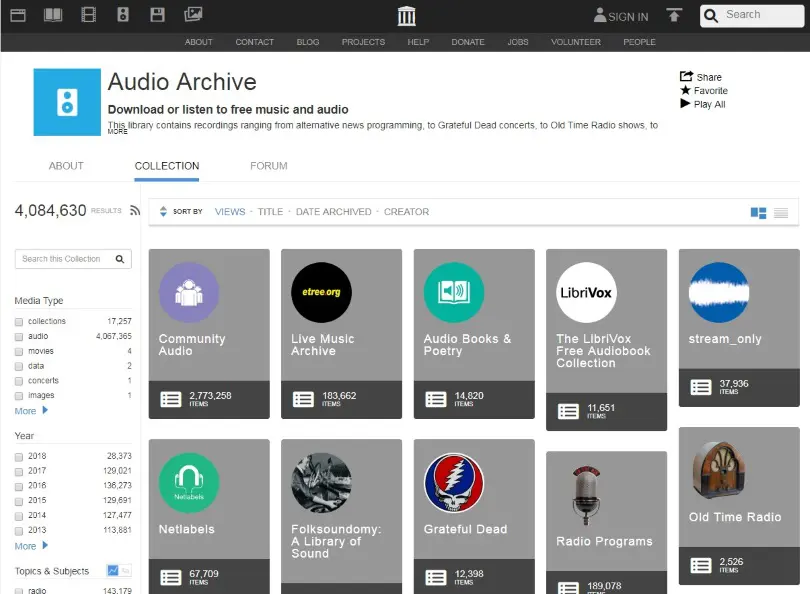The image size is (810, 594).
Task: Click the Grateful Dead skull logo
Action: point(454,483)
